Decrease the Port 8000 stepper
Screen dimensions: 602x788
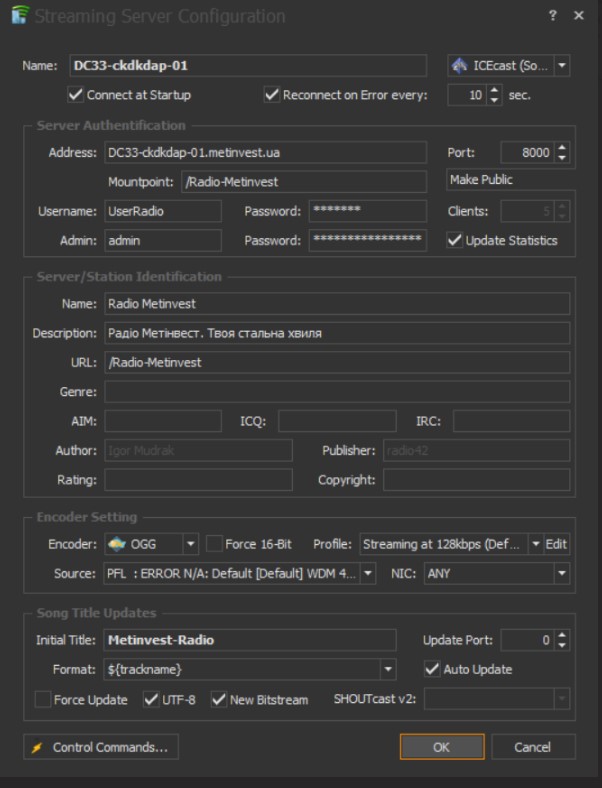[562, 157]
